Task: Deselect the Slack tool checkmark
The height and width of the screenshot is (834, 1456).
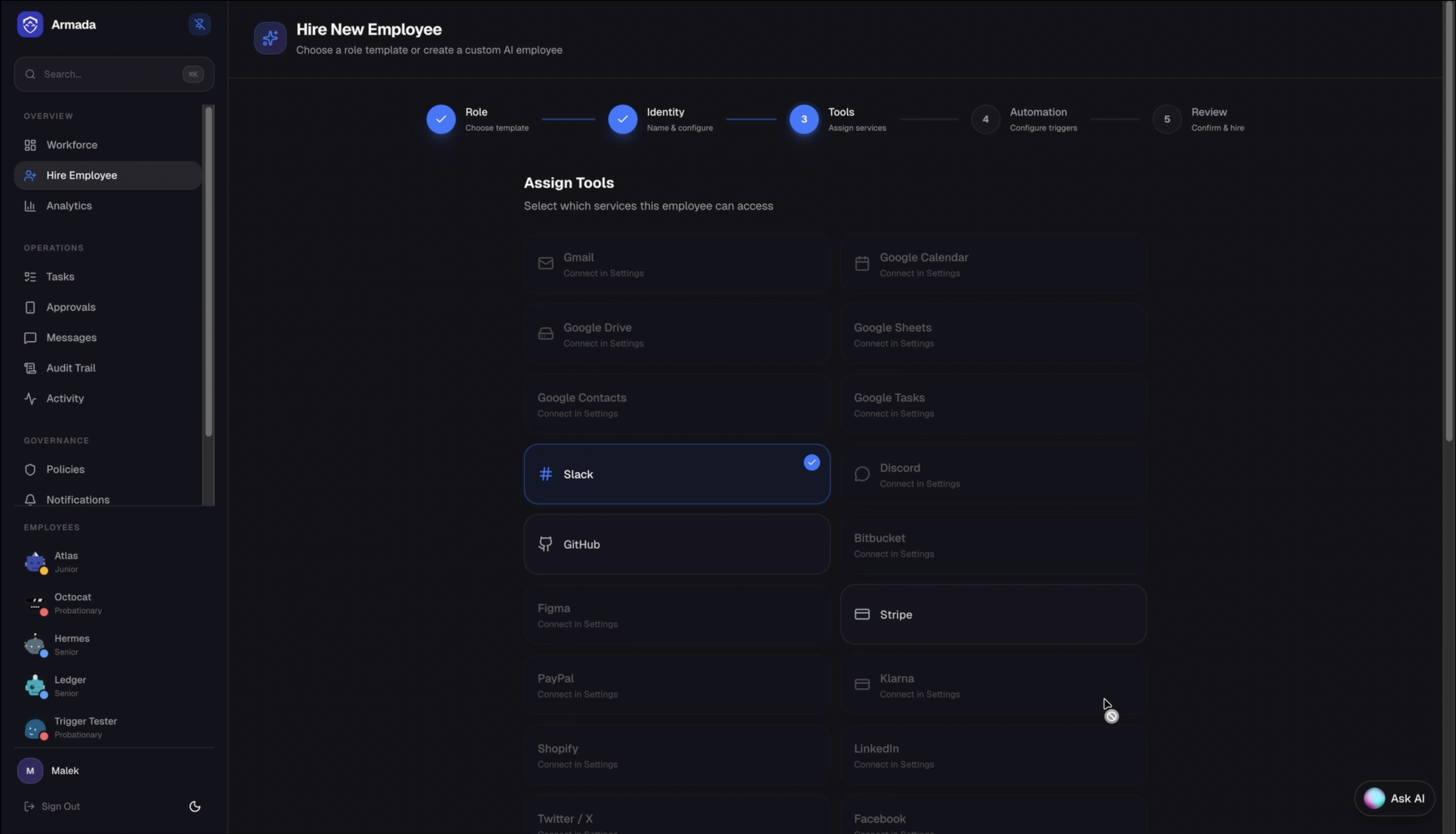Action: point(811,462)
